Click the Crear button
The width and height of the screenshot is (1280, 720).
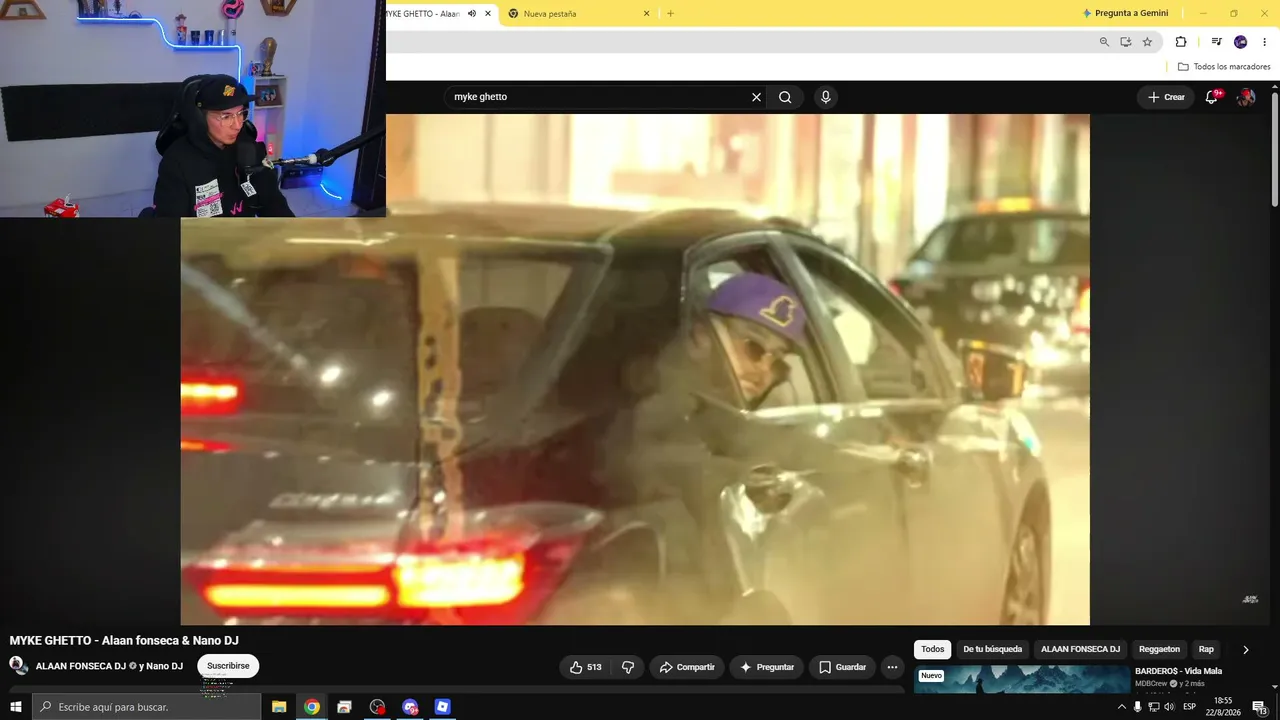point(1166,97)
